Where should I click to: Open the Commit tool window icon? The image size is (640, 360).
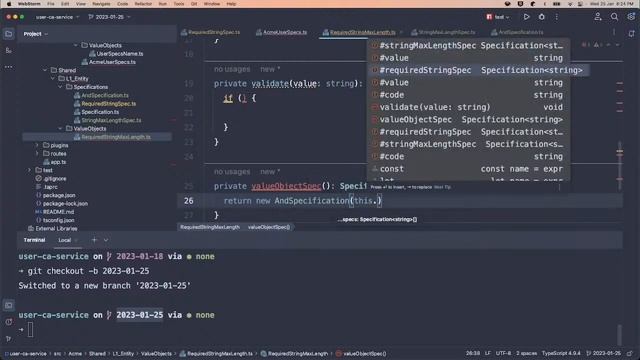click(x=9, y=50)
